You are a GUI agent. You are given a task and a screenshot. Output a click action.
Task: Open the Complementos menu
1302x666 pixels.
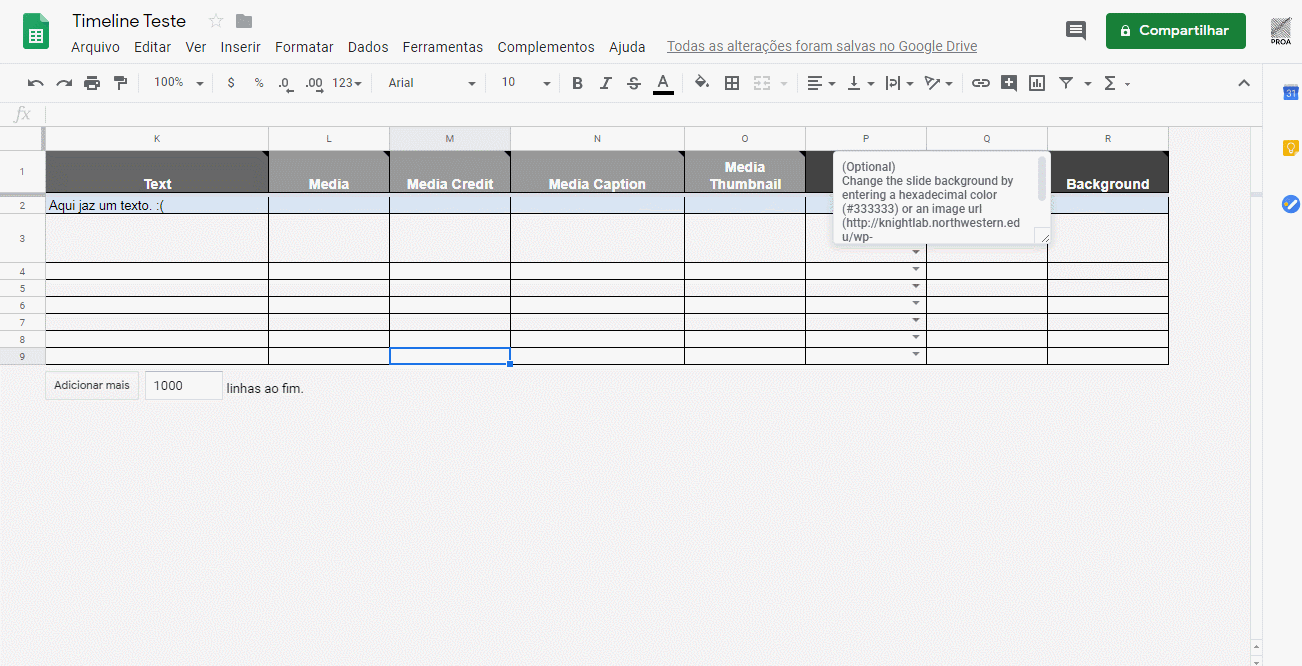(546, 47)
